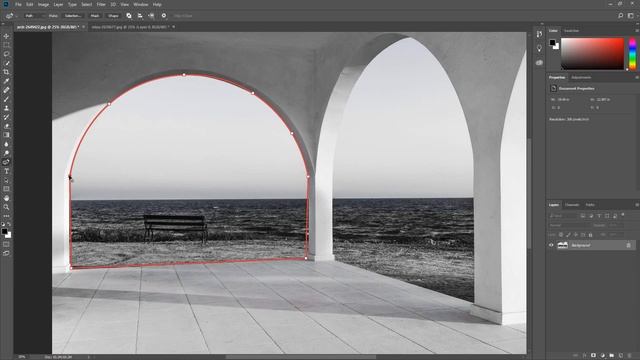The width and height of the screenshot is (640, 360).
Task: Select the Blur tool
Action: (6, 144)
